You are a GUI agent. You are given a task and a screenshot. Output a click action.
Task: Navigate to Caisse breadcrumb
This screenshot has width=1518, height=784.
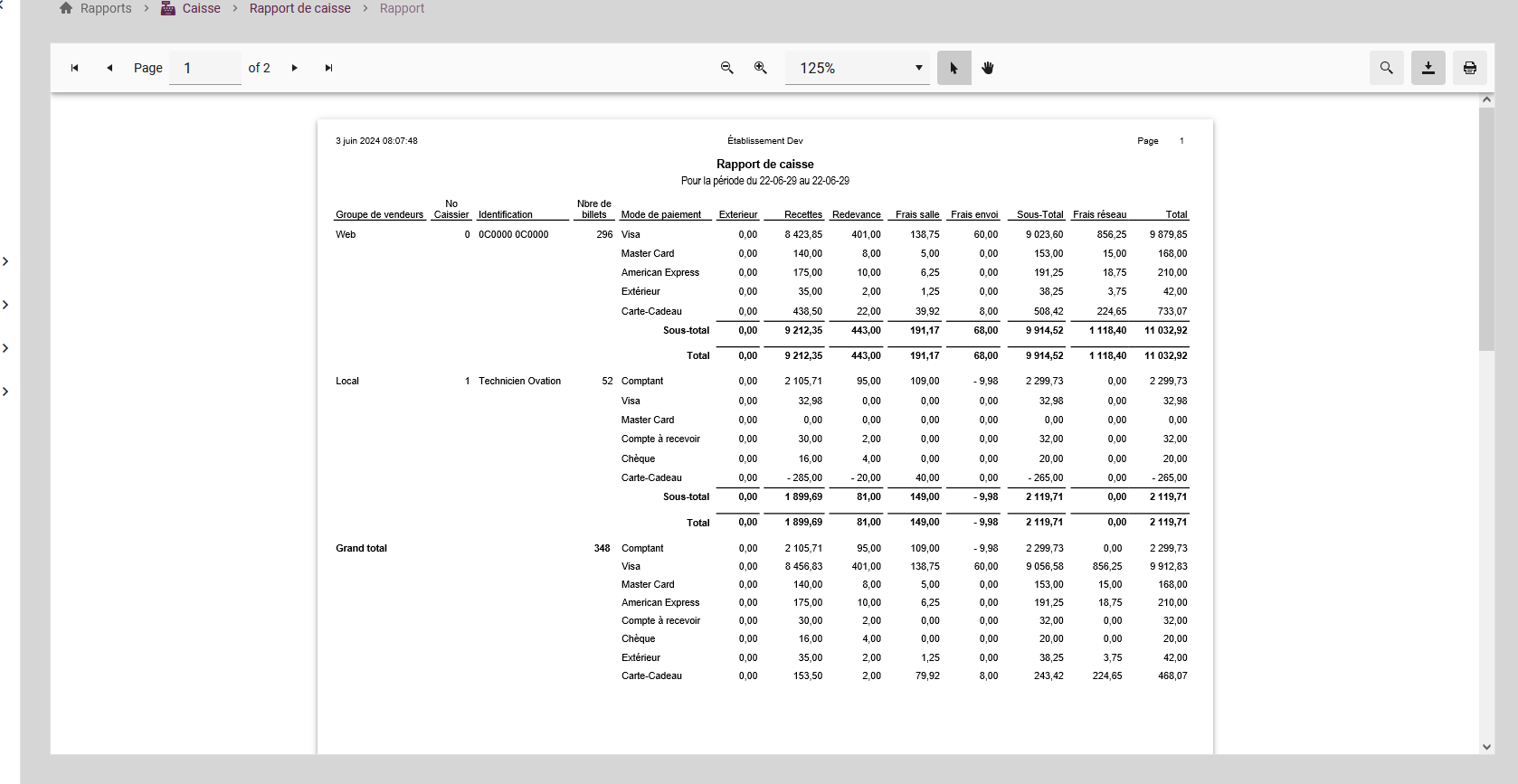tap(201, 8)
